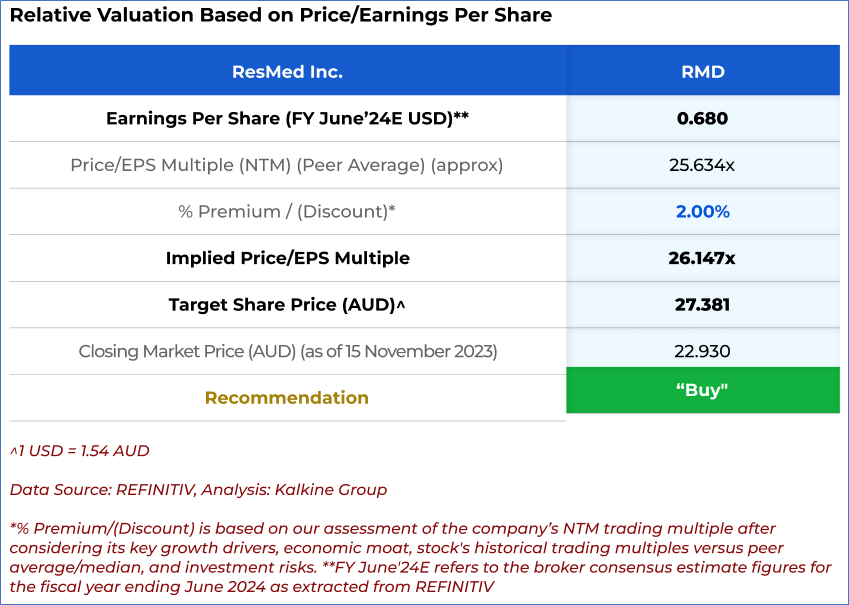
Task: Select the 'Price/EPS Multiple (NTM)' peer average label
Action: [x=287, y=165]
